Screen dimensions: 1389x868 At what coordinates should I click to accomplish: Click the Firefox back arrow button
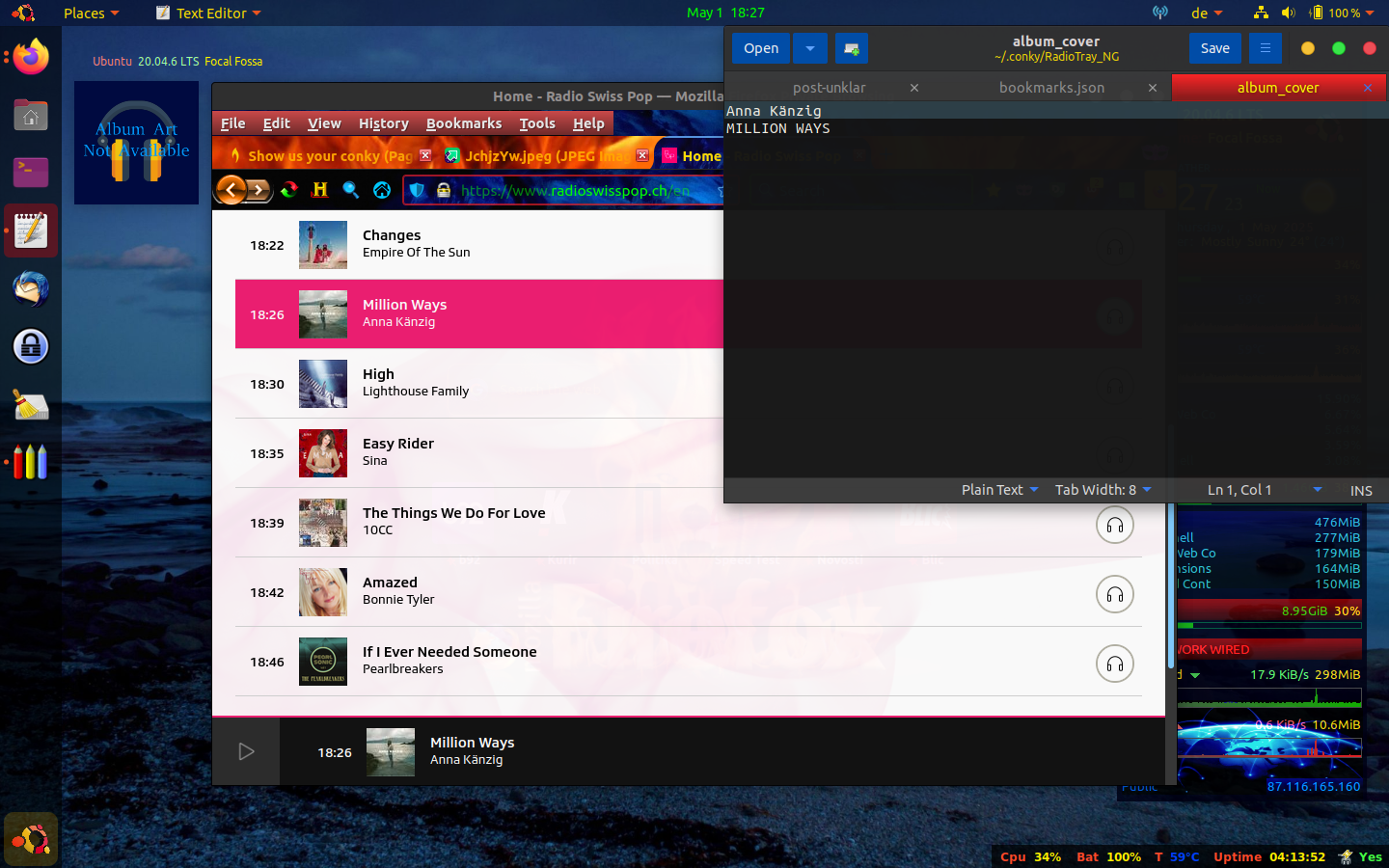[231, 190]
